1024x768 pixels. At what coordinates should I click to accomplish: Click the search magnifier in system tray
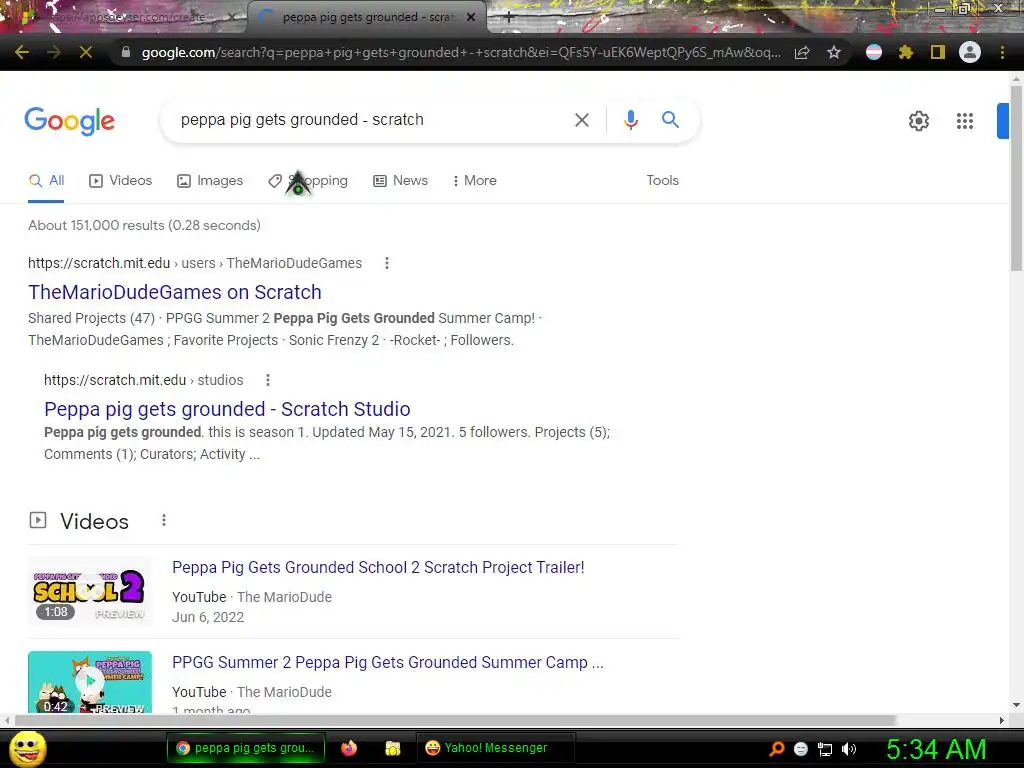(x=777, y=749)
